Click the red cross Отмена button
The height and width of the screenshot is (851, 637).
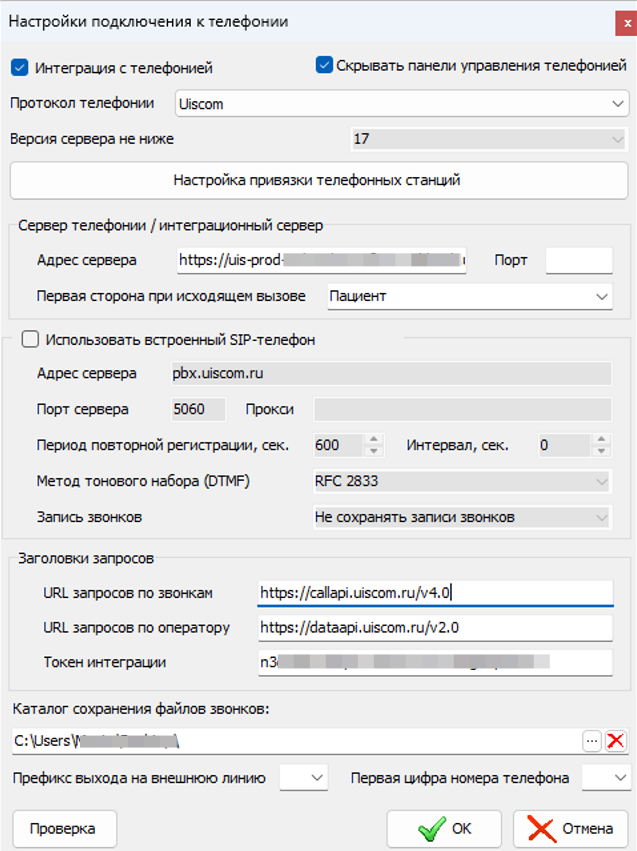(571, 829)
